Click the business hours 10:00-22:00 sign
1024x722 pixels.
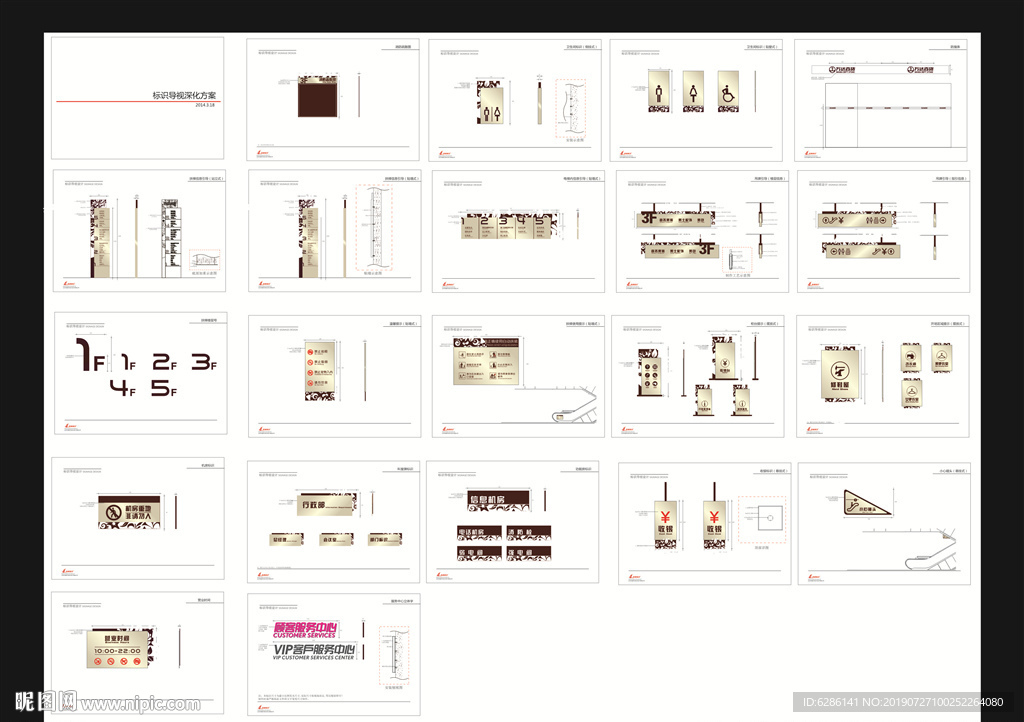(x=116, y=653)
